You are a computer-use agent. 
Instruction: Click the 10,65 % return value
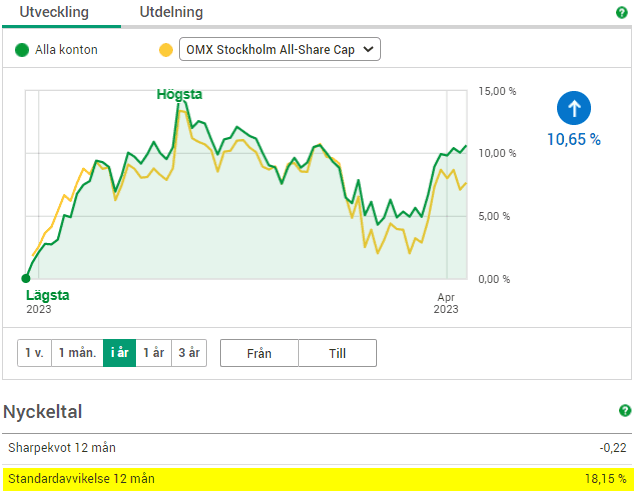(574, 140)
